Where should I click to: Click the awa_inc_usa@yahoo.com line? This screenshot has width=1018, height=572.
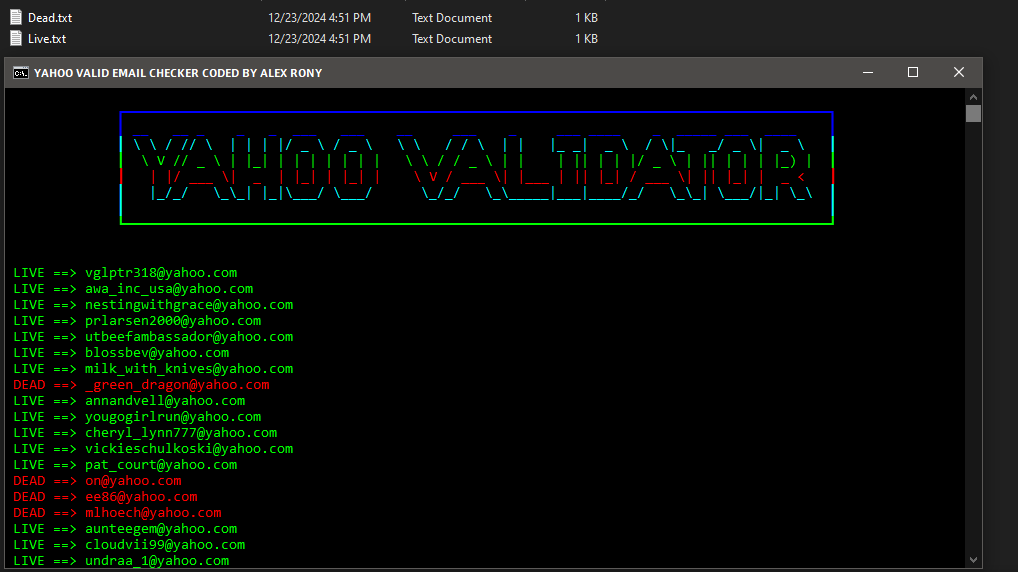pyautogui.click(x=133, y=288)
